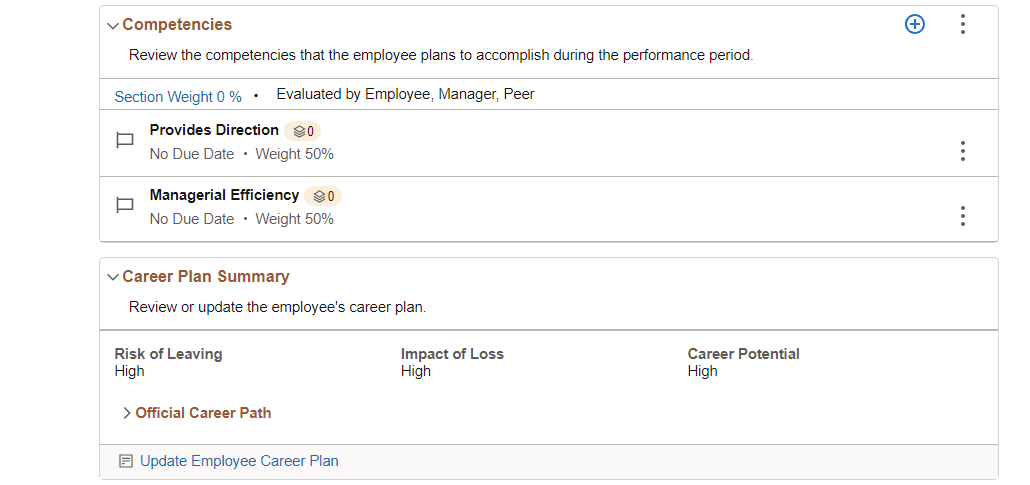Collapse the Career Plan Summary section

(x=112, y=277)
